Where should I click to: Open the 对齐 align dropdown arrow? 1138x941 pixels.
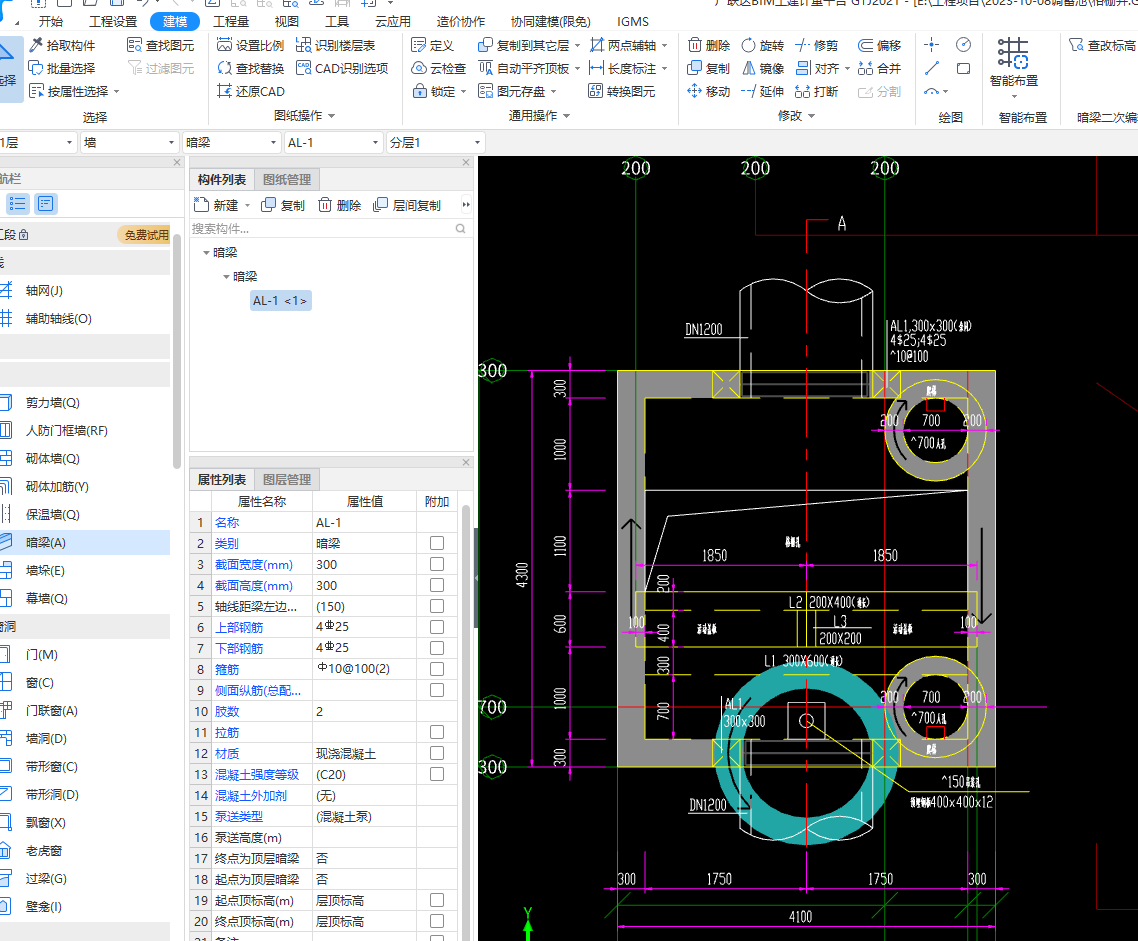(x=848, y=69)
